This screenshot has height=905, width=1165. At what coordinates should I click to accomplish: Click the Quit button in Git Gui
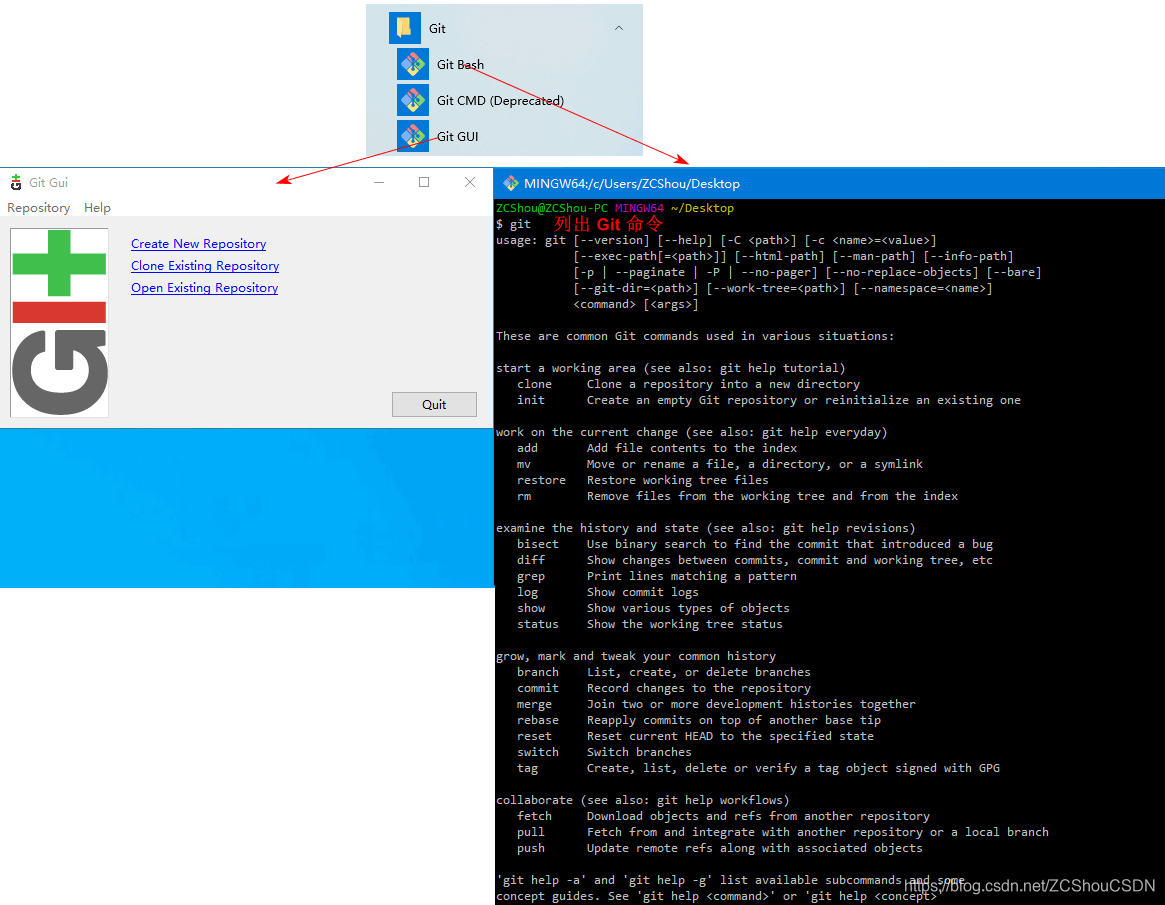point(434,404)
